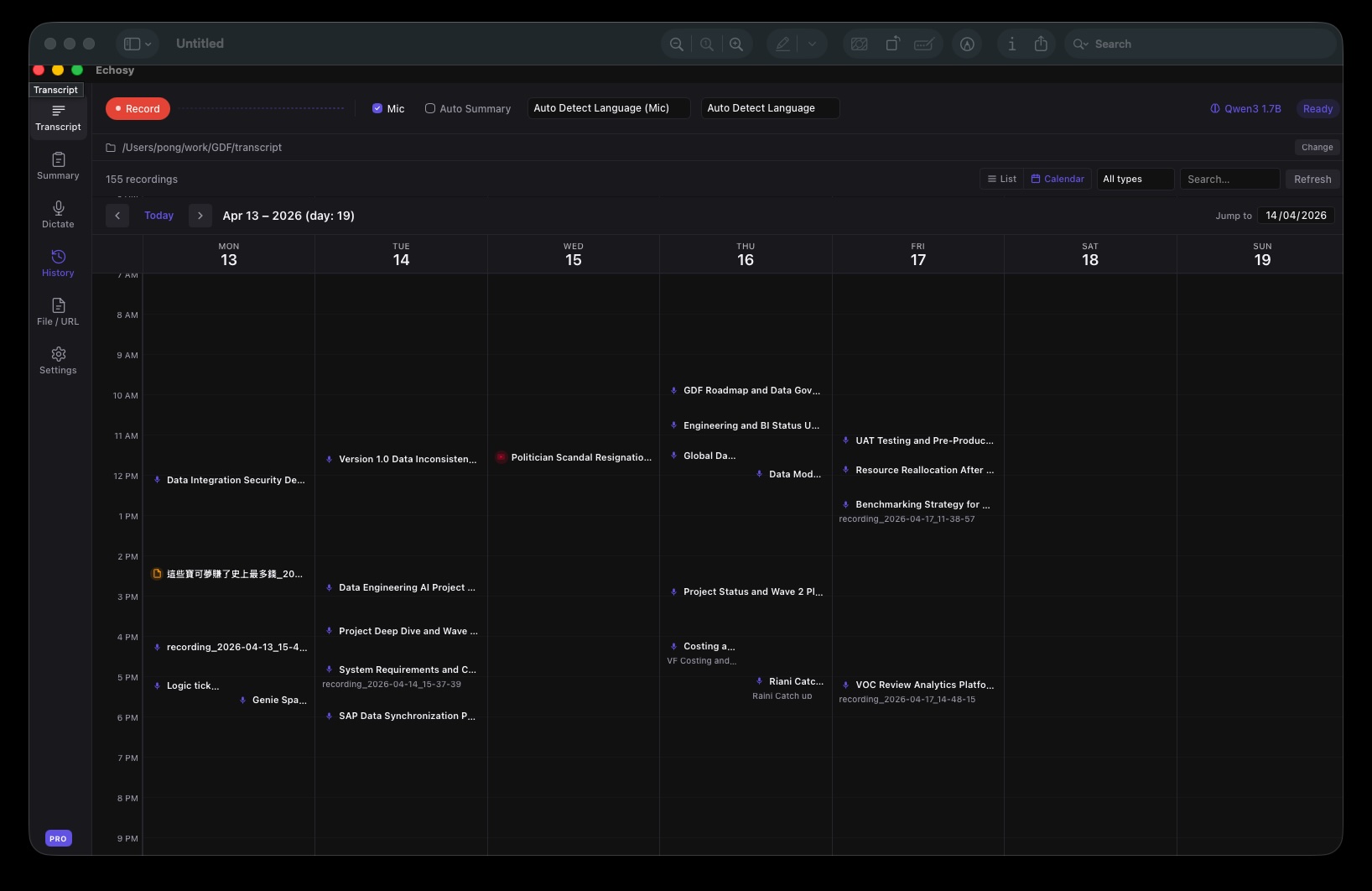1372x891 pixels.
Task: Open the file entry with the orange document icon
Action: point(229,574)
